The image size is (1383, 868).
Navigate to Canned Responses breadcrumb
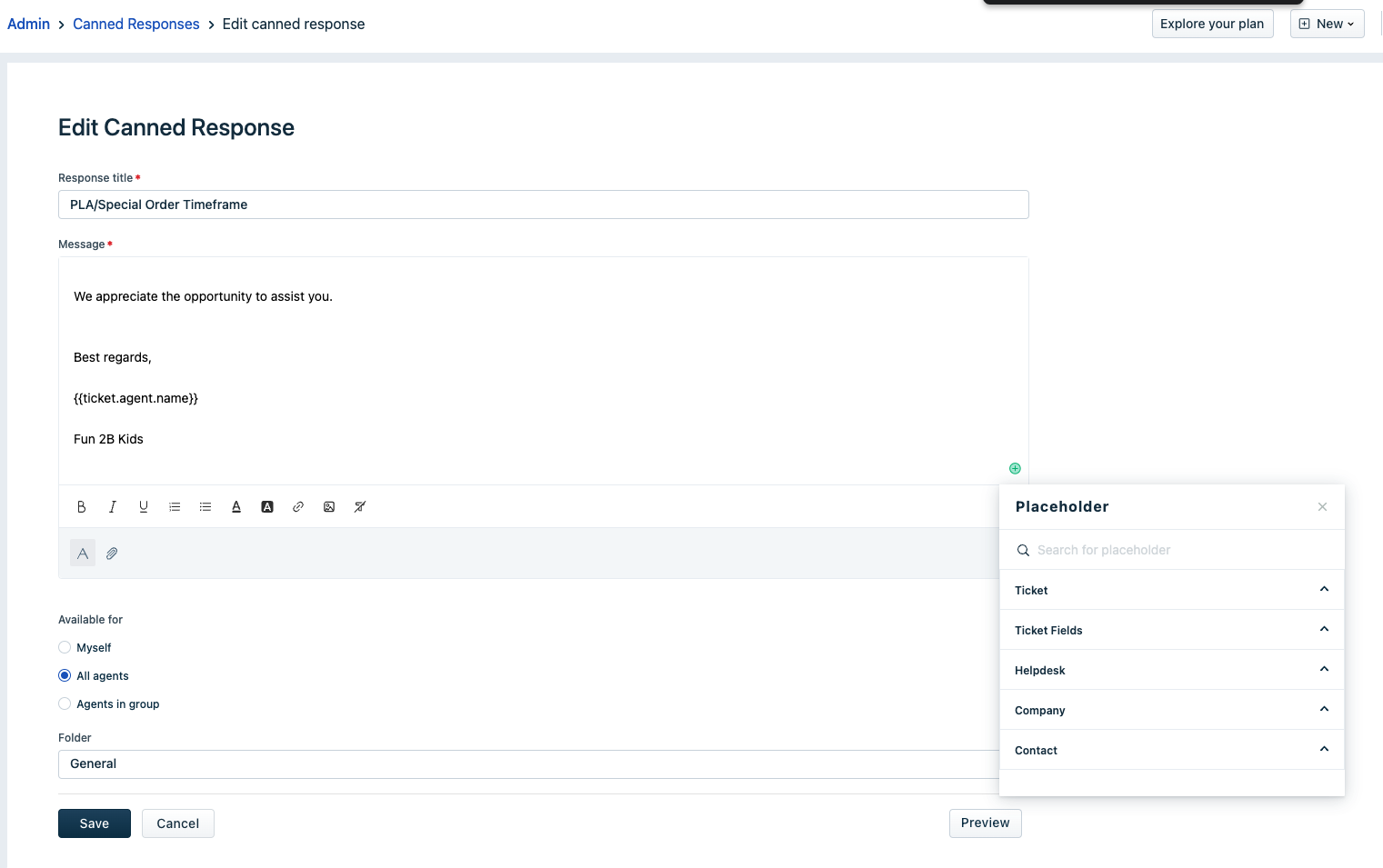point(136,24)
